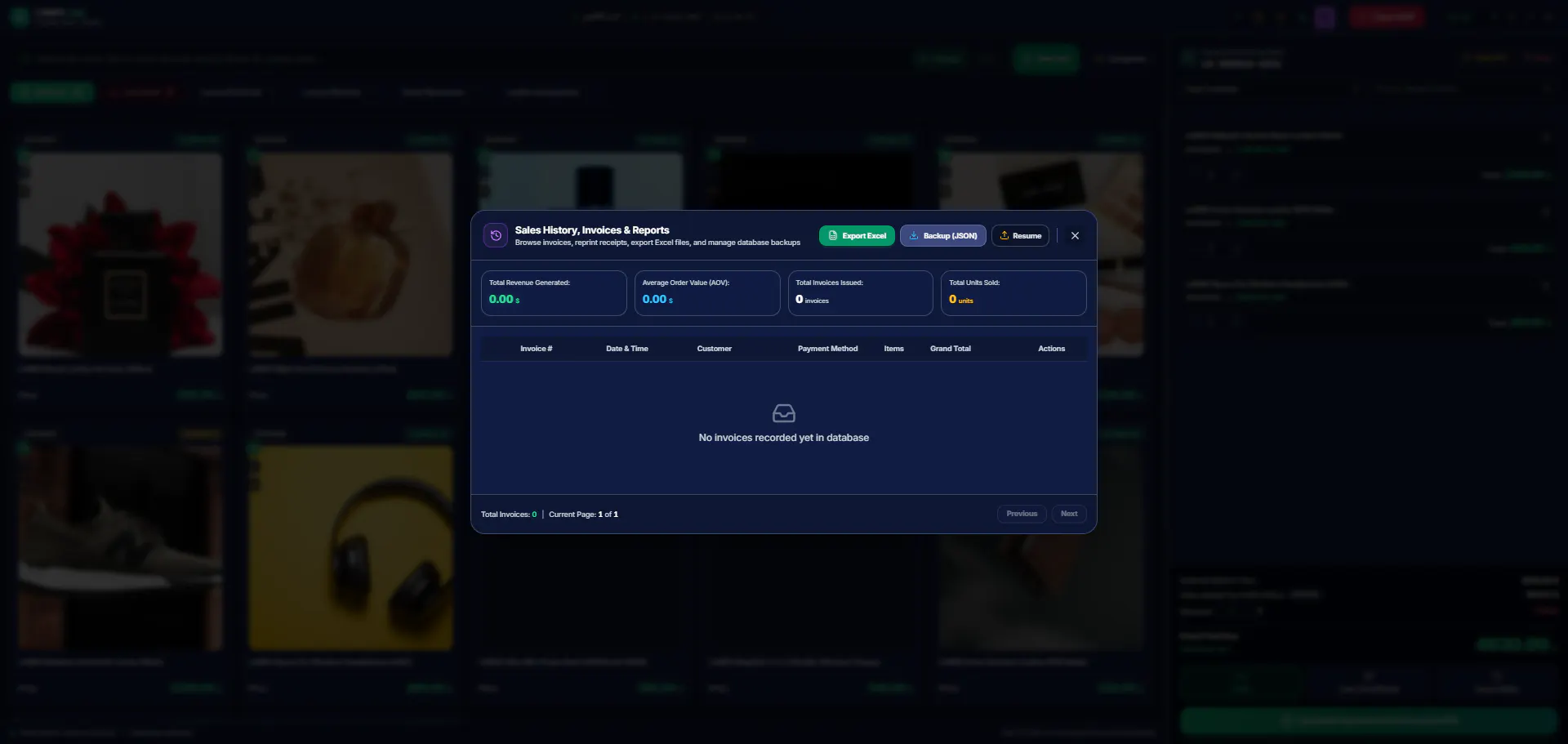The image size is (1568, 744).
Task: Click the Date & Time column header
Action: pyautogui.click(x=627, y=349)
